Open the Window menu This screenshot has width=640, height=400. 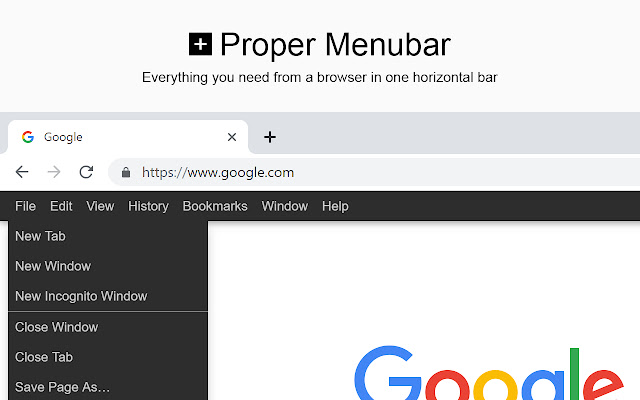pyautogui.click(x=285, y=206)
